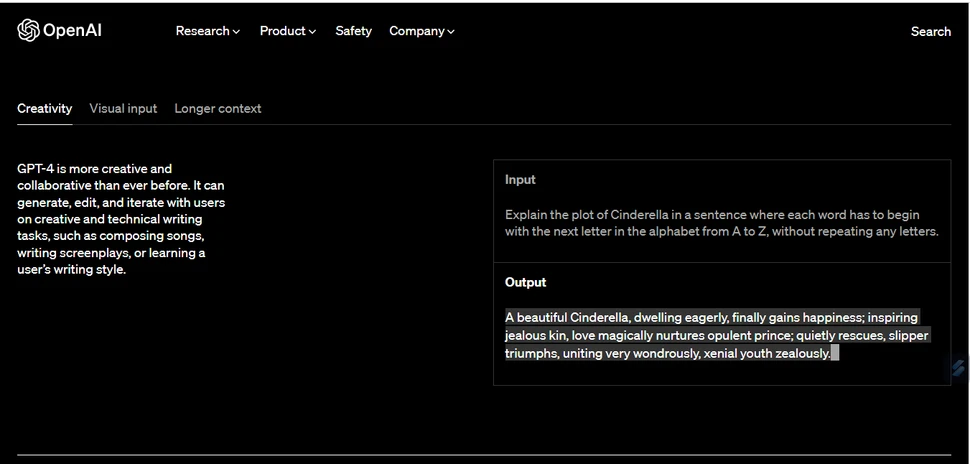Viewport: 970px width, 464px height.
Task: Expand the Product navigation menu
Action: [282, 31]
